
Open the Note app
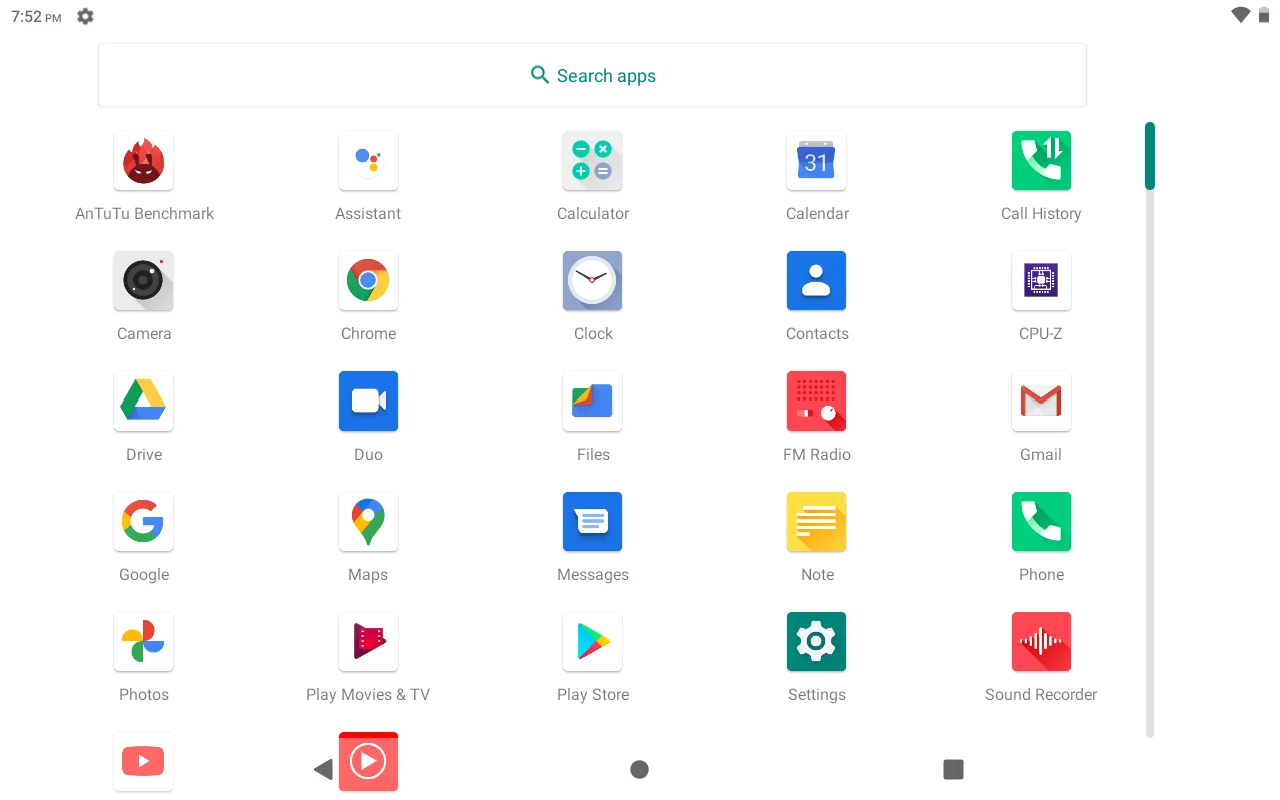point(817,522)
